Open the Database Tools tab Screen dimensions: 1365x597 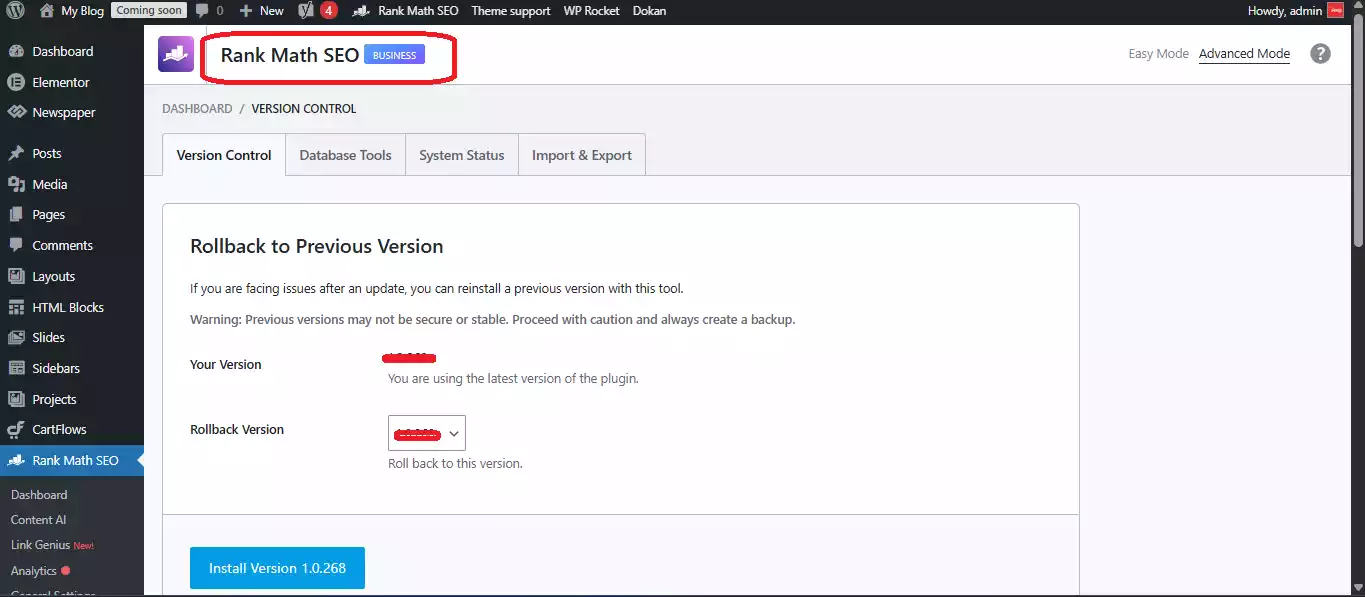point(345,155)
